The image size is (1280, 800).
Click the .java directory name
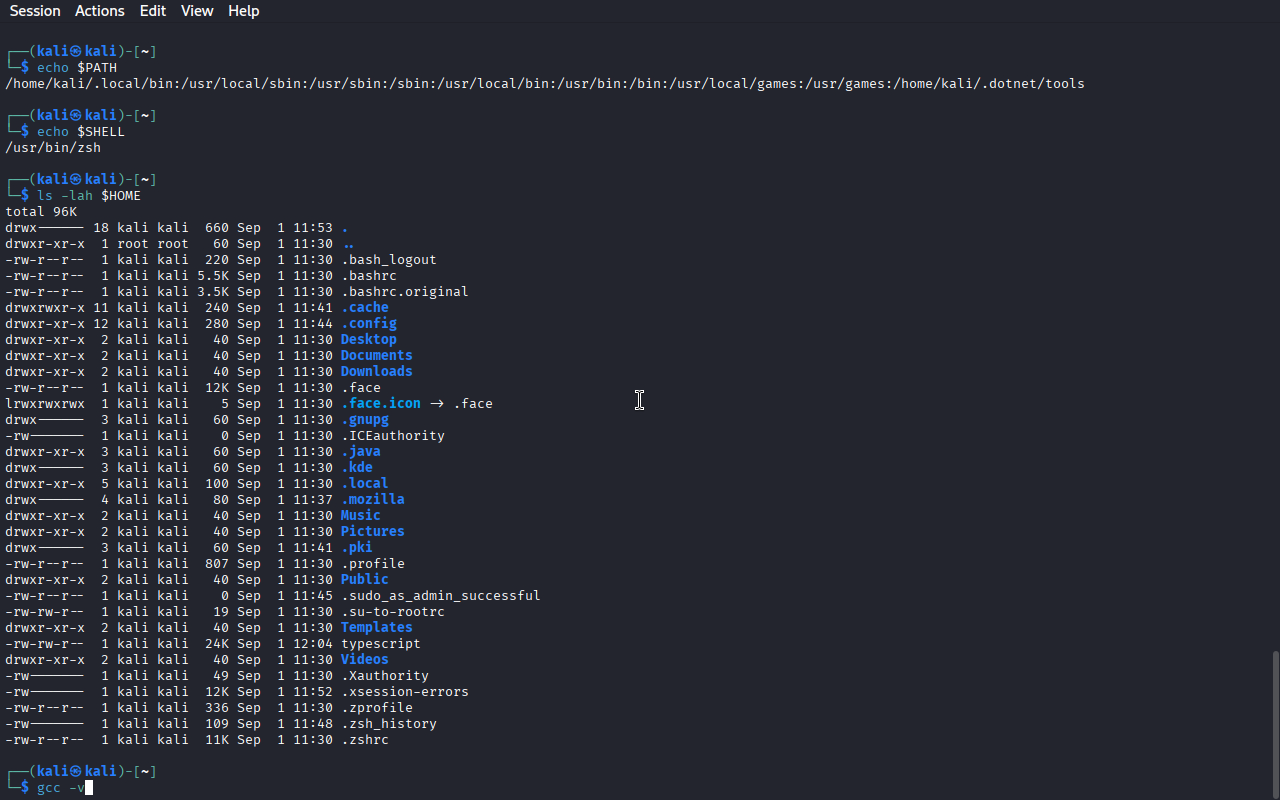coord(361,452)
